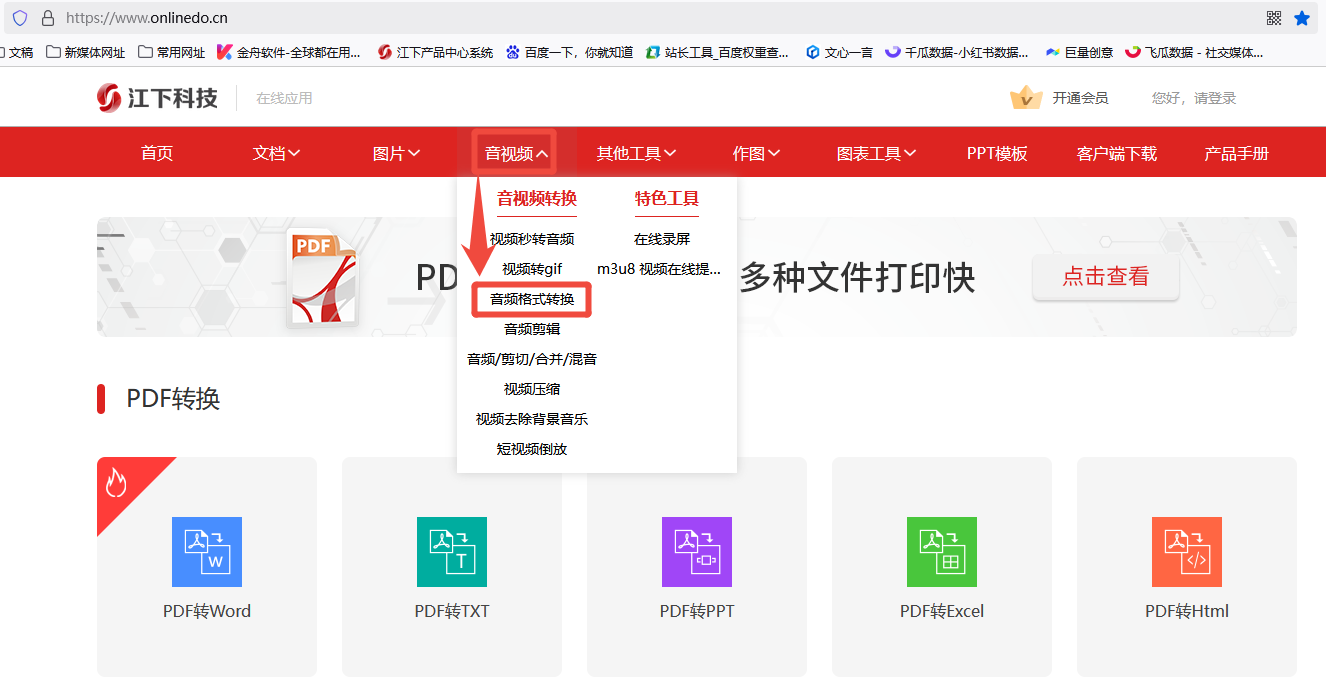Viewport: 1326px width, 692px height.
Task: Expand the 作图 navigation dropdown
Action: pyautogui.click(x=756, y=153)
